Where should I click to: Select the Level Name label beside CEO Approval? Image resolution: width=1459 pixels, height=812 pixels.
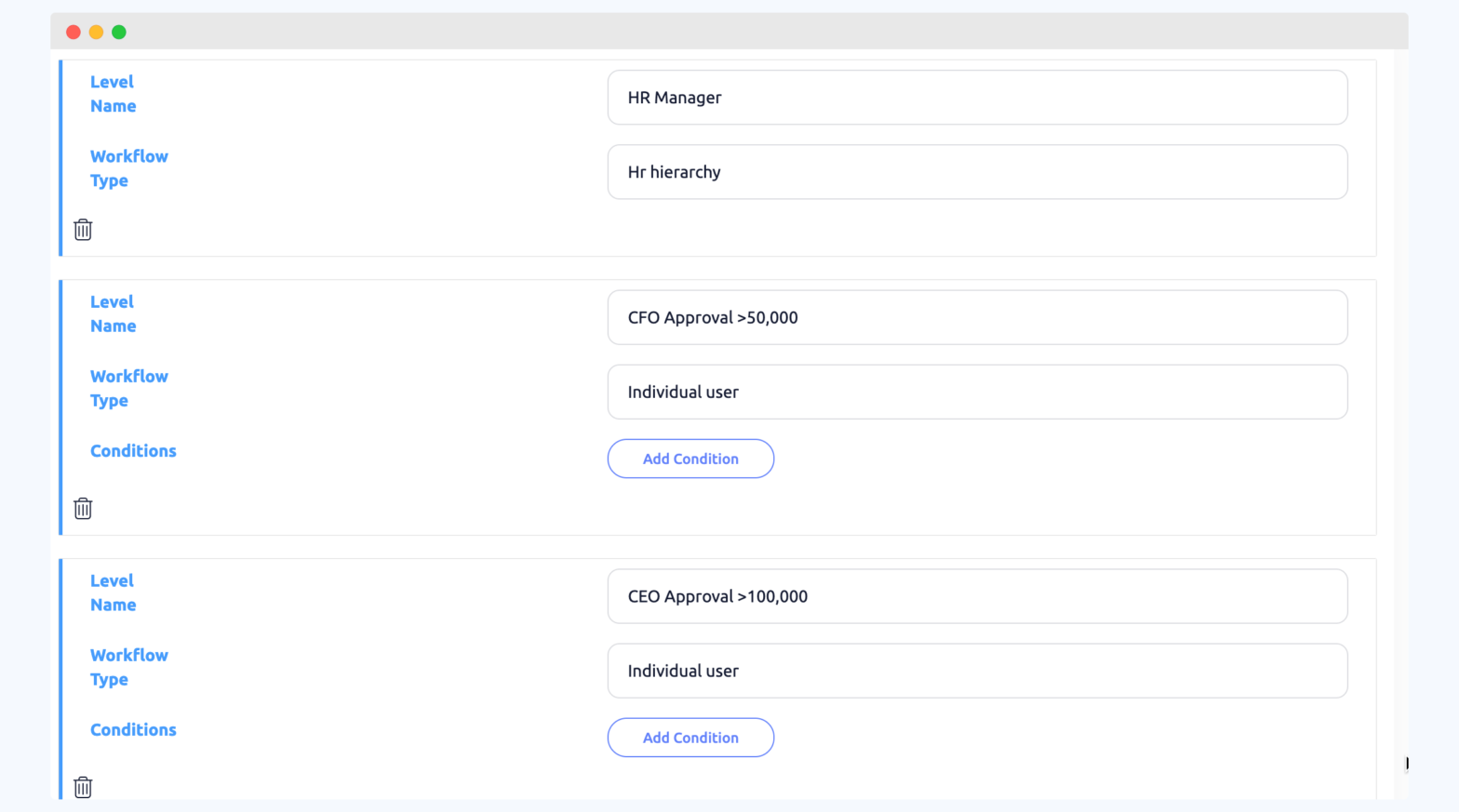click(x=113, y=592)
